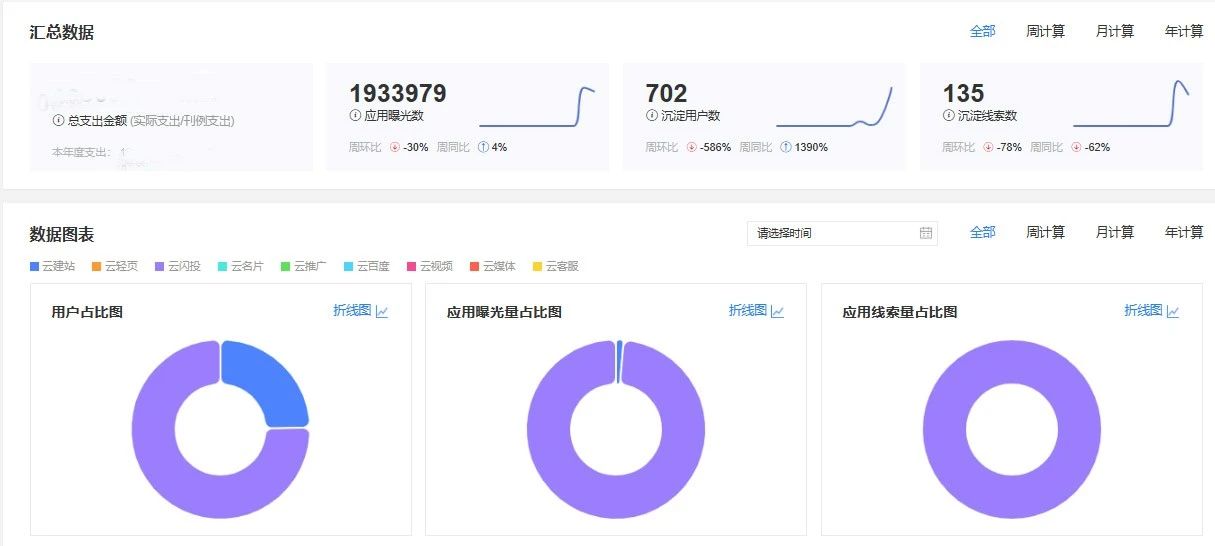Select 周计算 tab in 汇总数据 section
1215x546 pixels.
1045,32
